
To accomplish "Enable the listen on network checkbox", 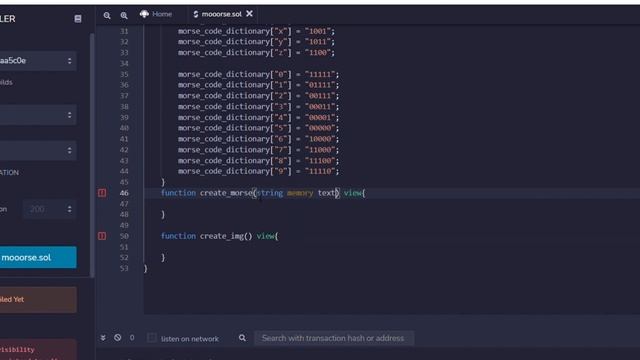I will 151,338.
